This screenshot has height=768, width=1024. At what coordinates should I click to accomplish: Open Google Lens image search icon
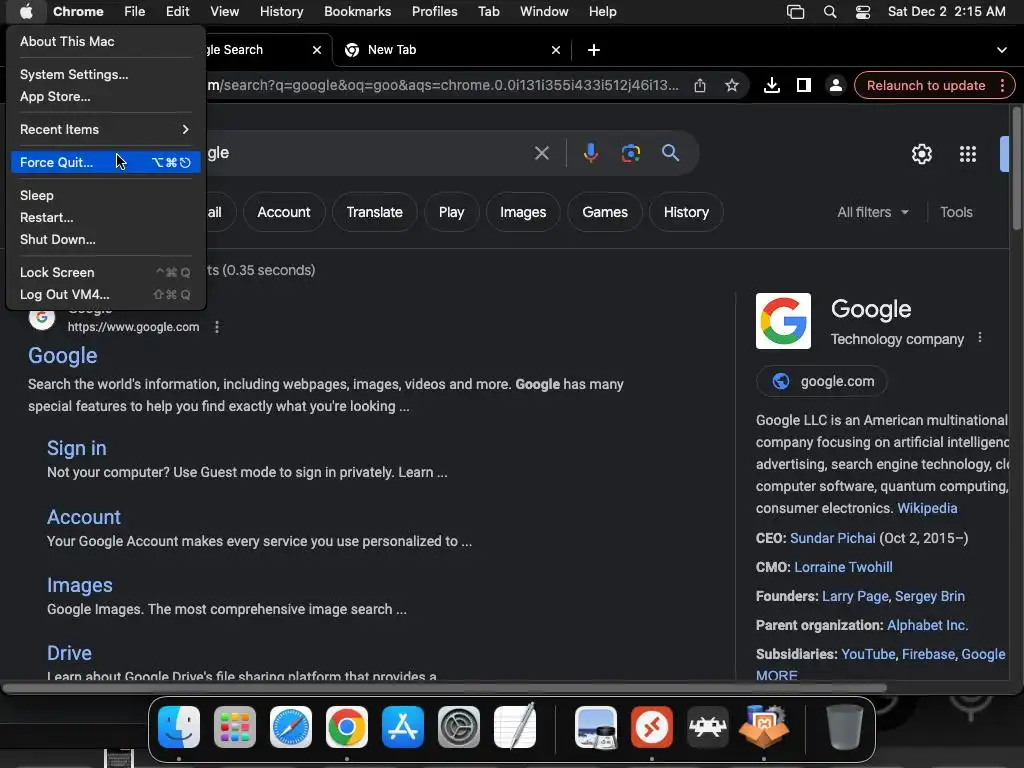tap(630, 153)
